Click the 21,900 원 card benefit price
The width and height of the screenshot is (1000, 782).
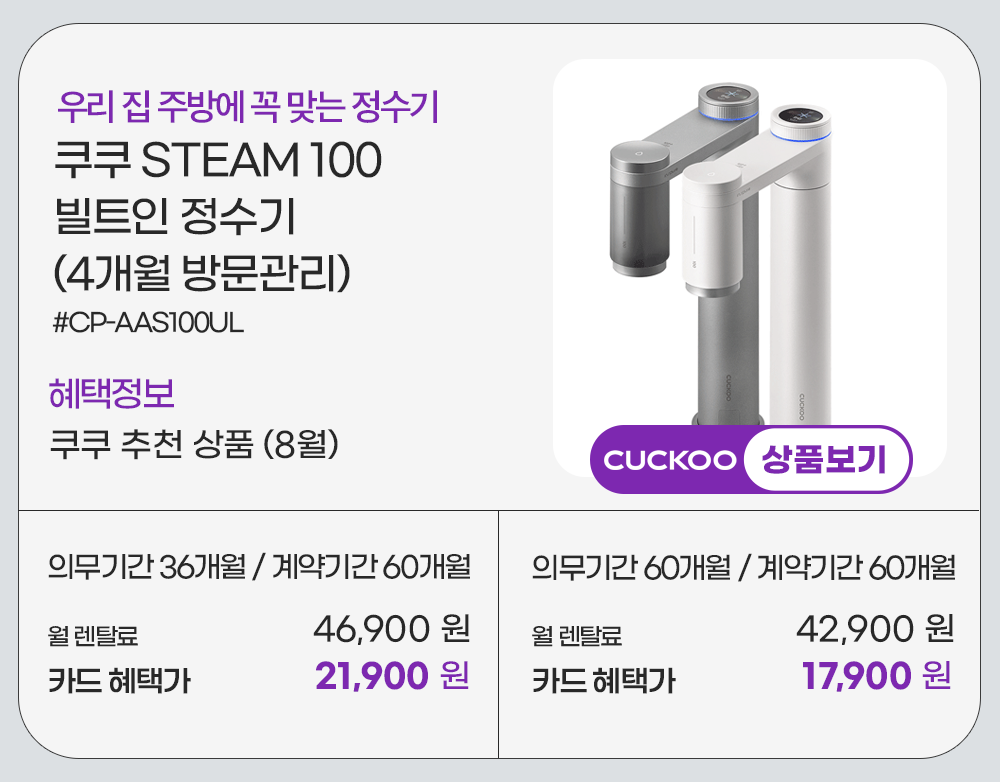click(391, 677)
